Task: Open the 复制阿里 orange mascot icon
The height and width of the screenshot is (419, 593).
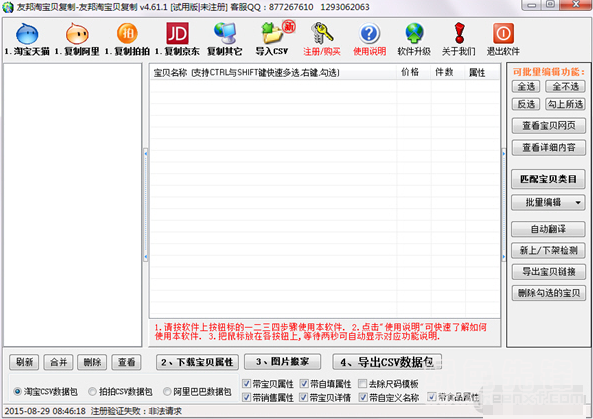Action: tap(77, 34)
